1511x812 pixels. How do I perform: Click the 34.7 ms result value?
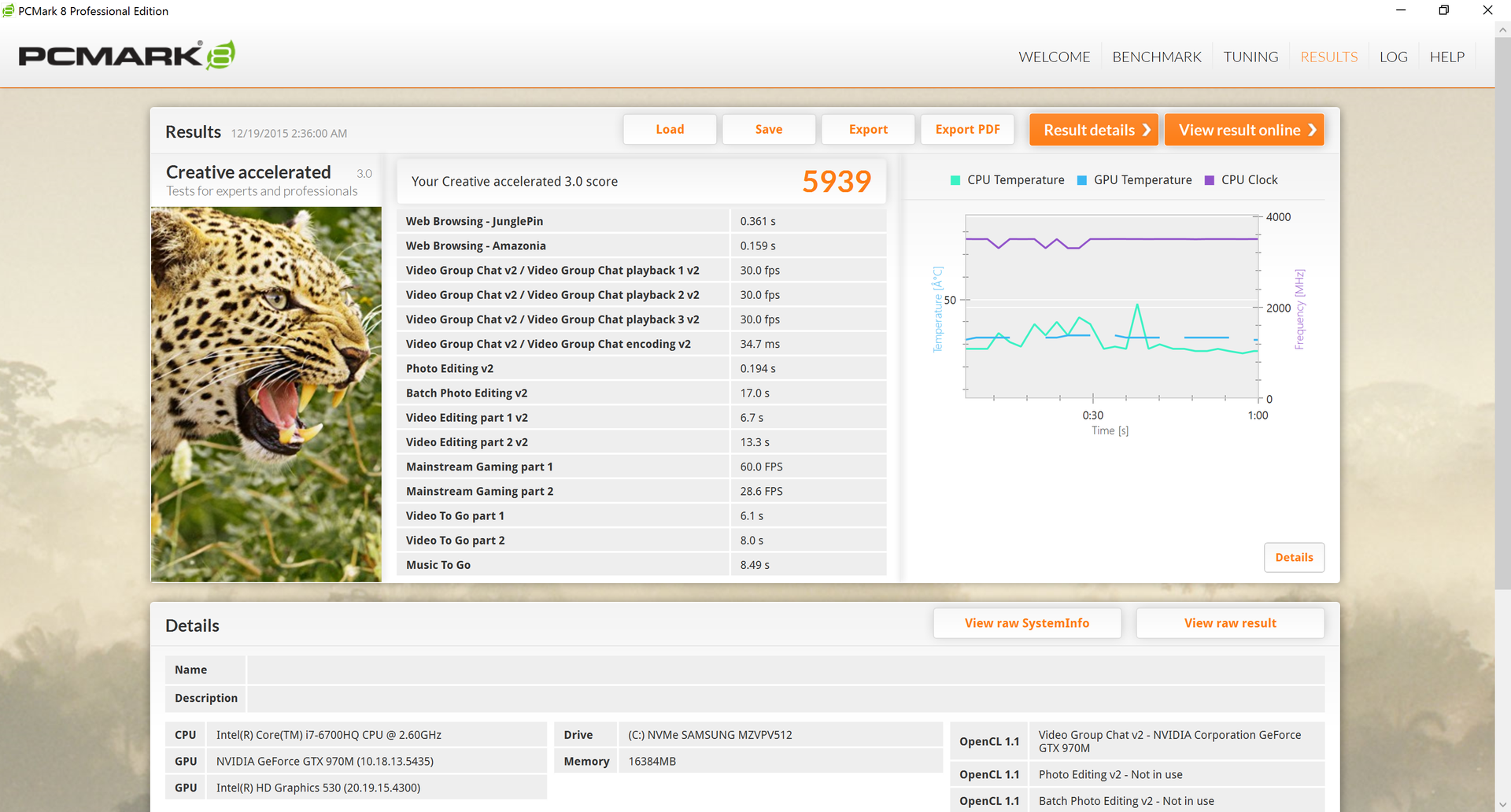759,344
